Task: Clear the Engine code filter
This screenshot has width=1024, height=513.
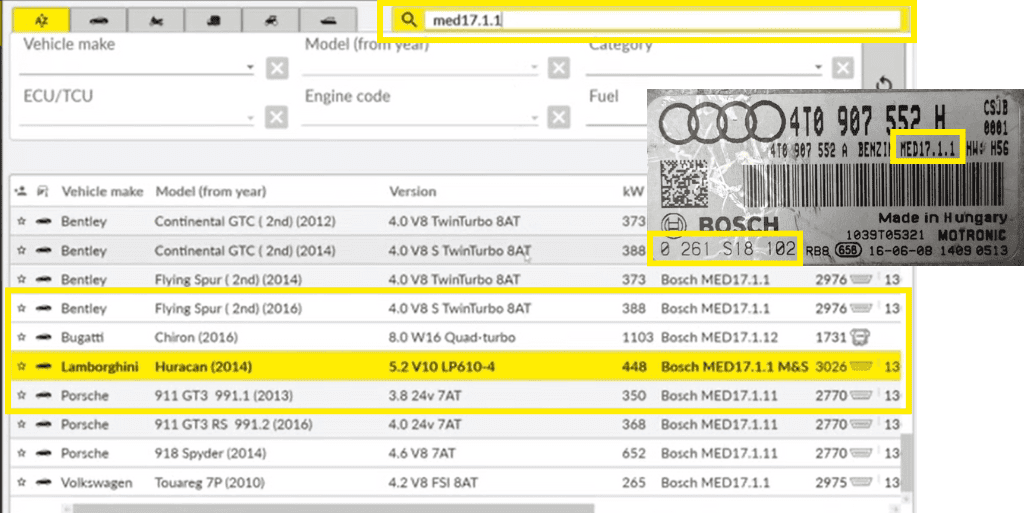Action: pyautogui.click(x=559, y=118)
